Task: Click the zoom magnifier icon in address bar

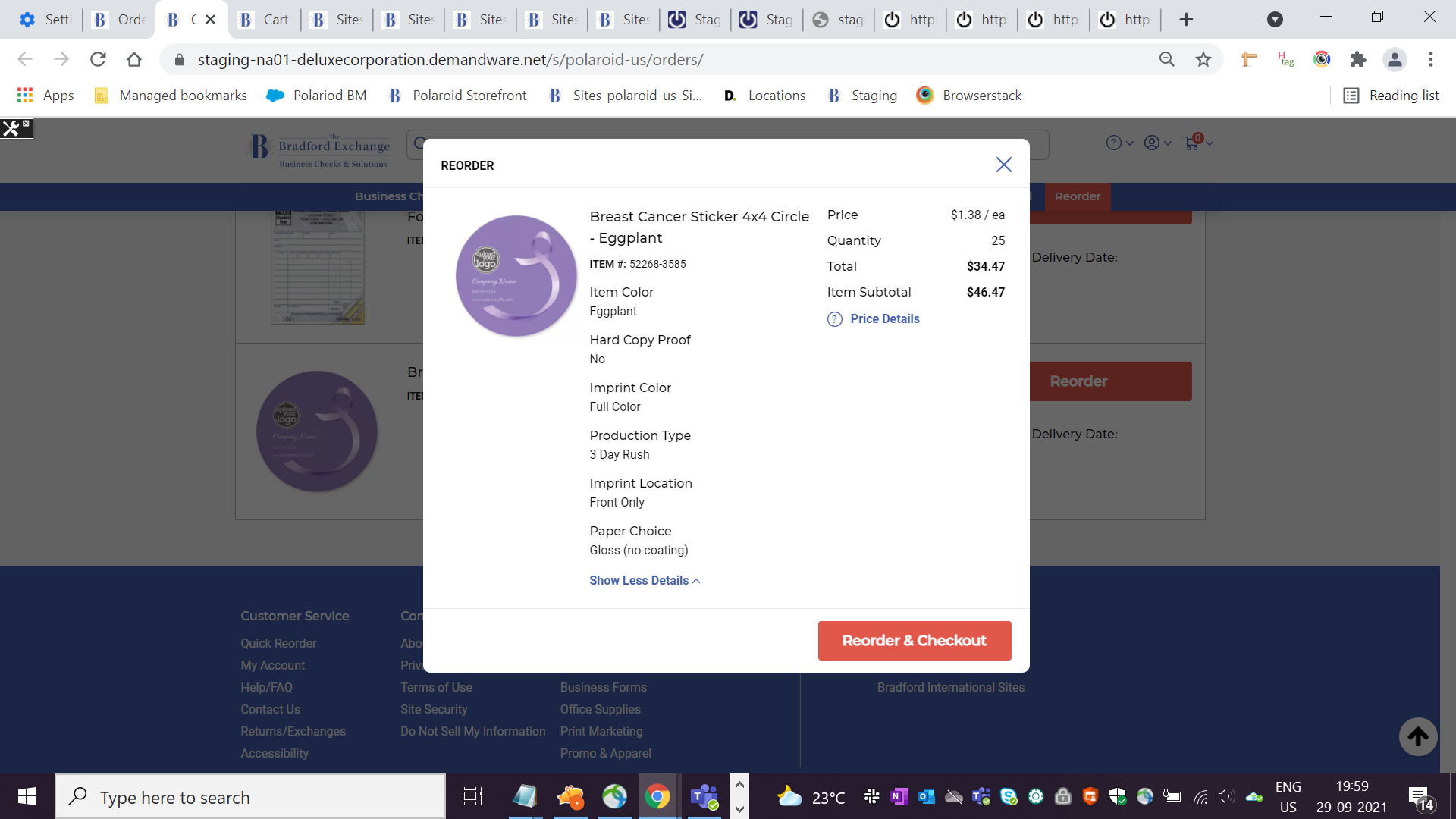Action: pyautogui.click(x=1167, y=59)
